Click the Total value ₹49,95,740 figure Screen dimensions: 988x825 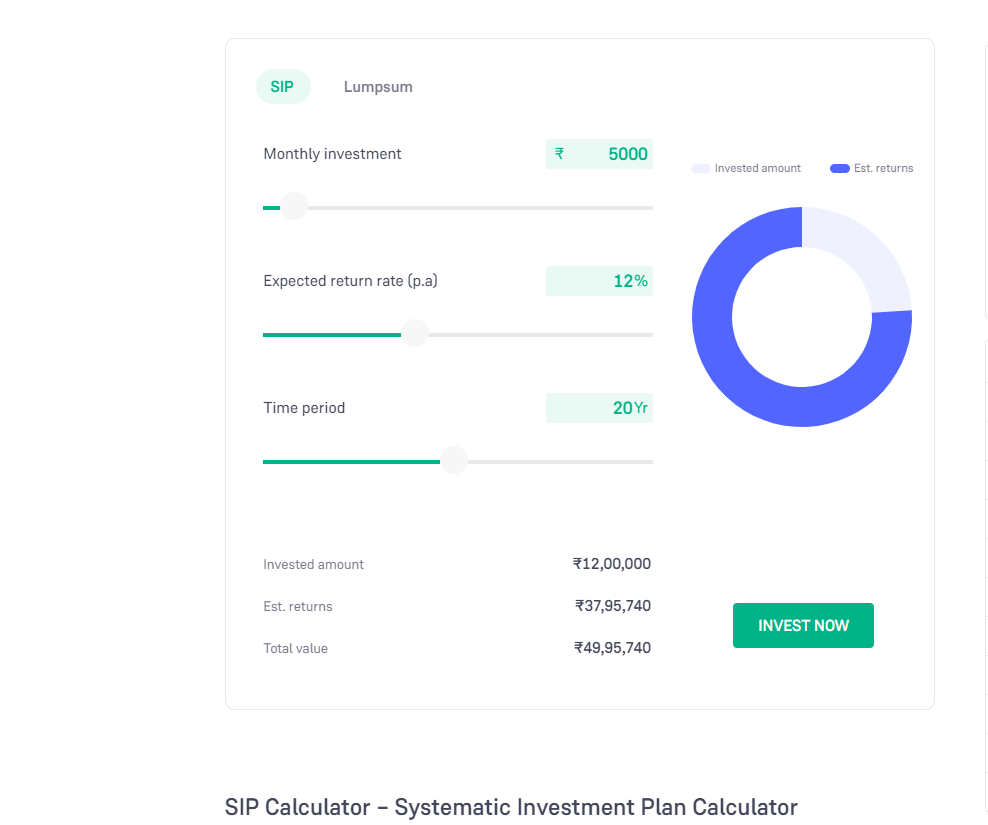click(x=612, y=648)
